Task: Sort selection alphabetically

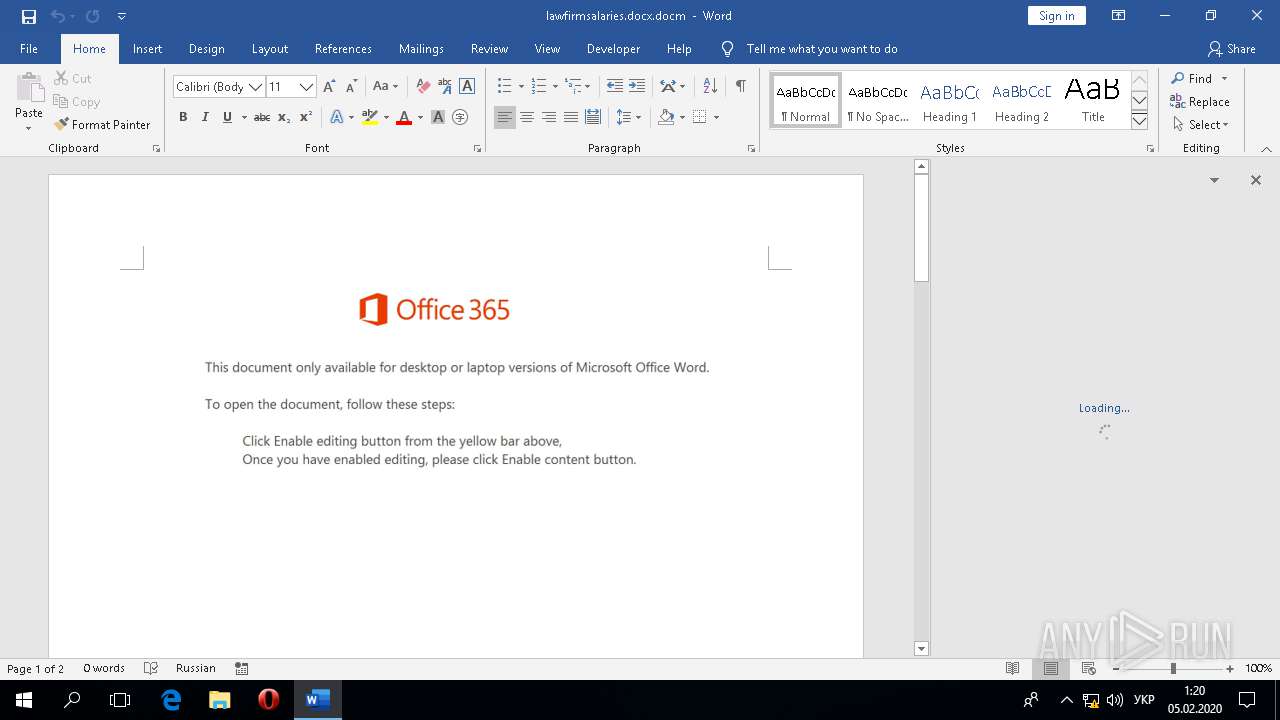Action: click(710, 87)
